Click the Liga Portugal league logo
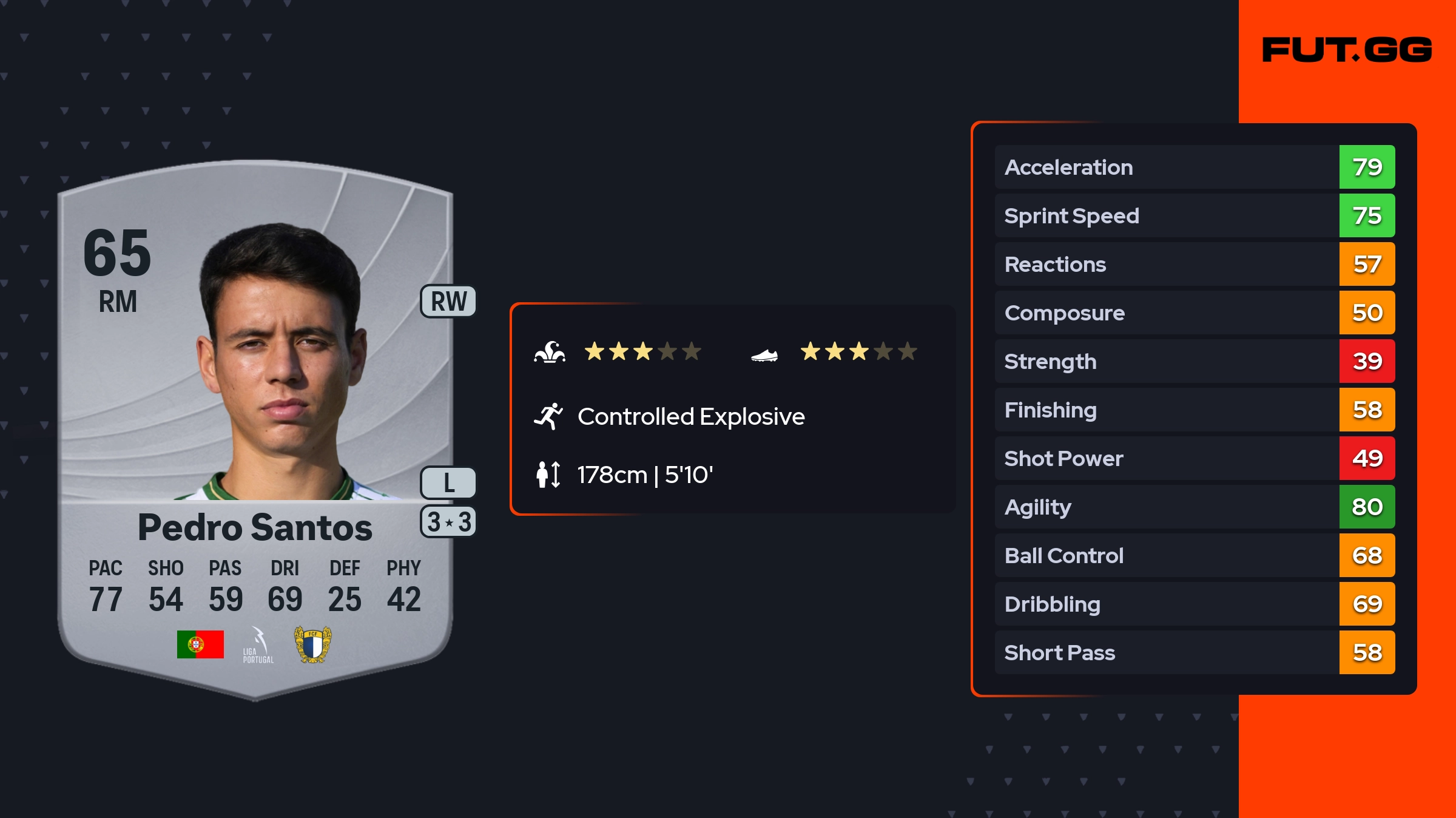The image size is (1456, 818). tap(258, 645)
